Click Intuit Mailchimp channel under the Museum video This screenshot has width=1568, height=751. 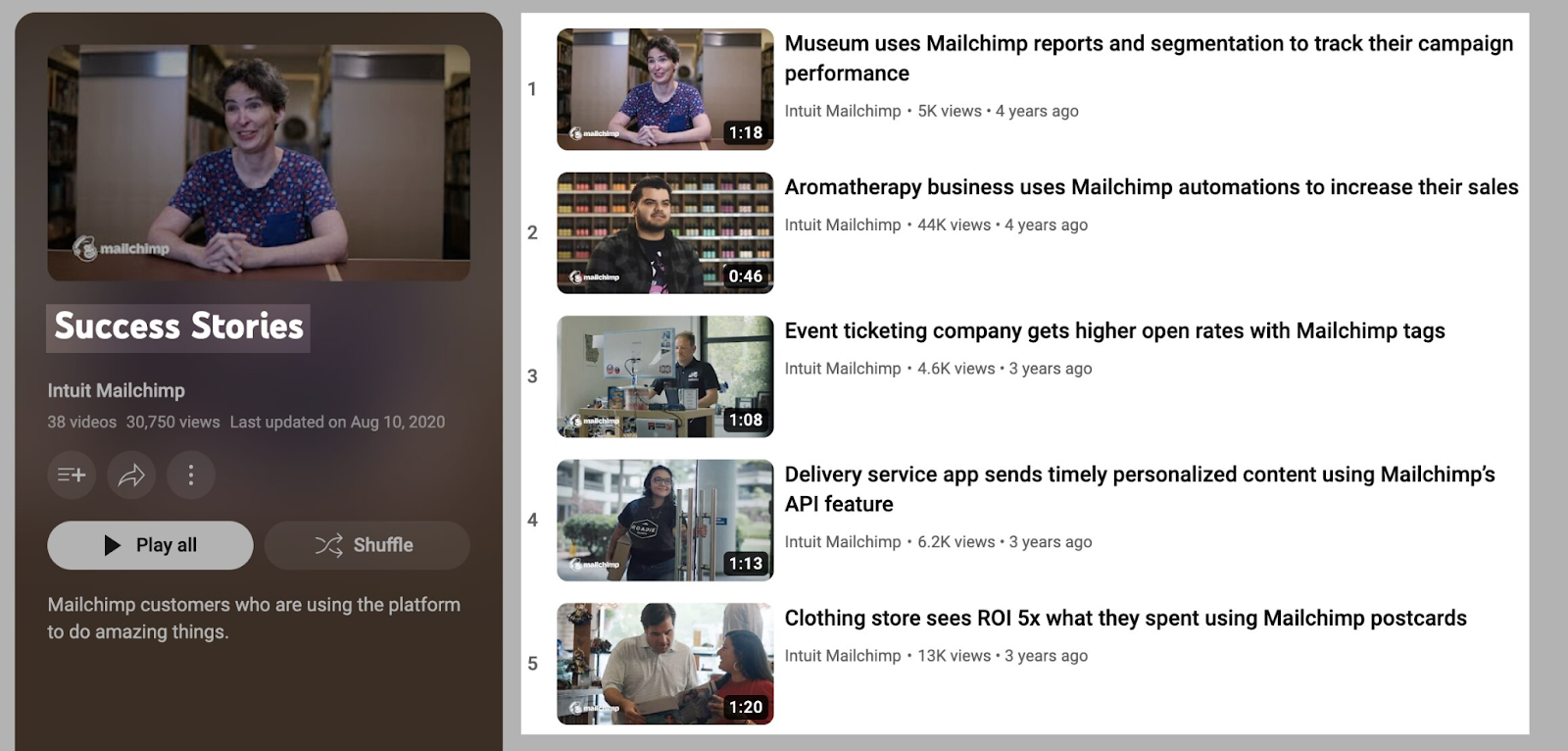pos(842,111)
